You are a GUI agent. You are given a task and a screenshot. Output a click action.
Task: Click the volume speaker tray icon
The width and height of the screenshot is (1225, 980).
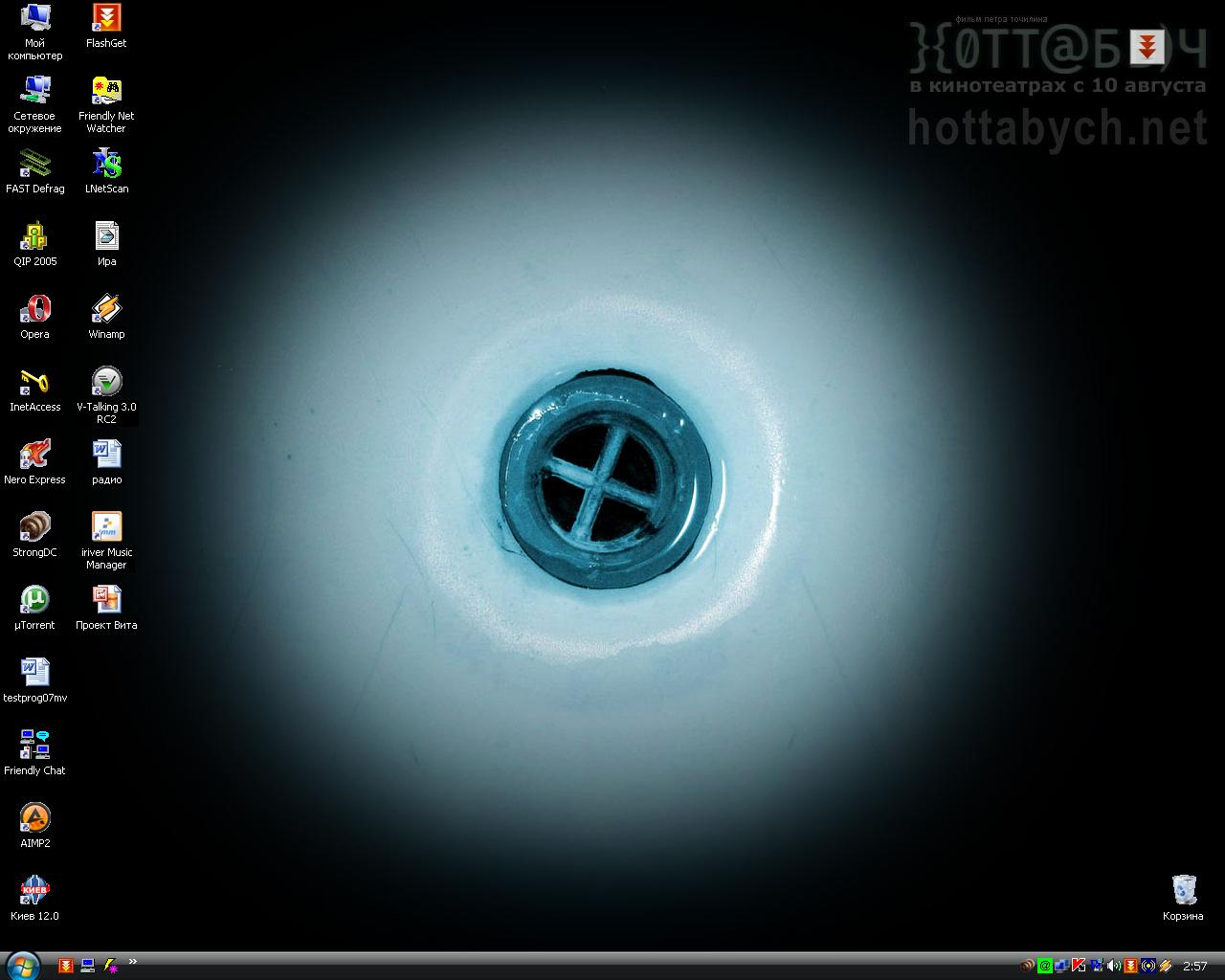[1113, 966]
